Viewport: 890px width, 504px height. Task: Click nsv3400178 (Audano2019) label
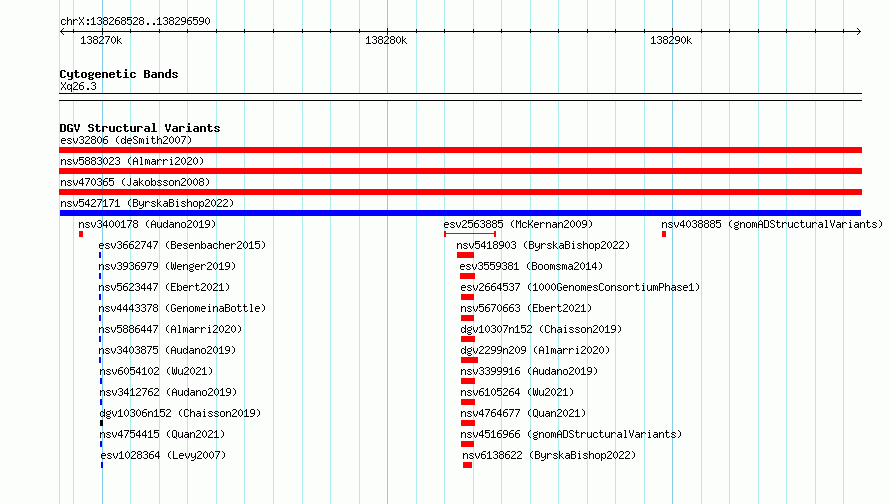[147, 224]
